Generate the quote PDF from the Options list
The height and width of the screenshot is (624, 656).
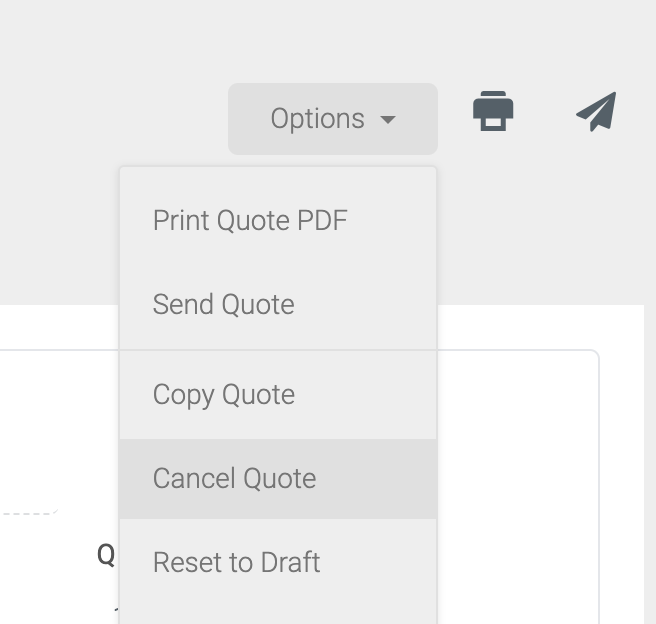(x=250, y=220)
